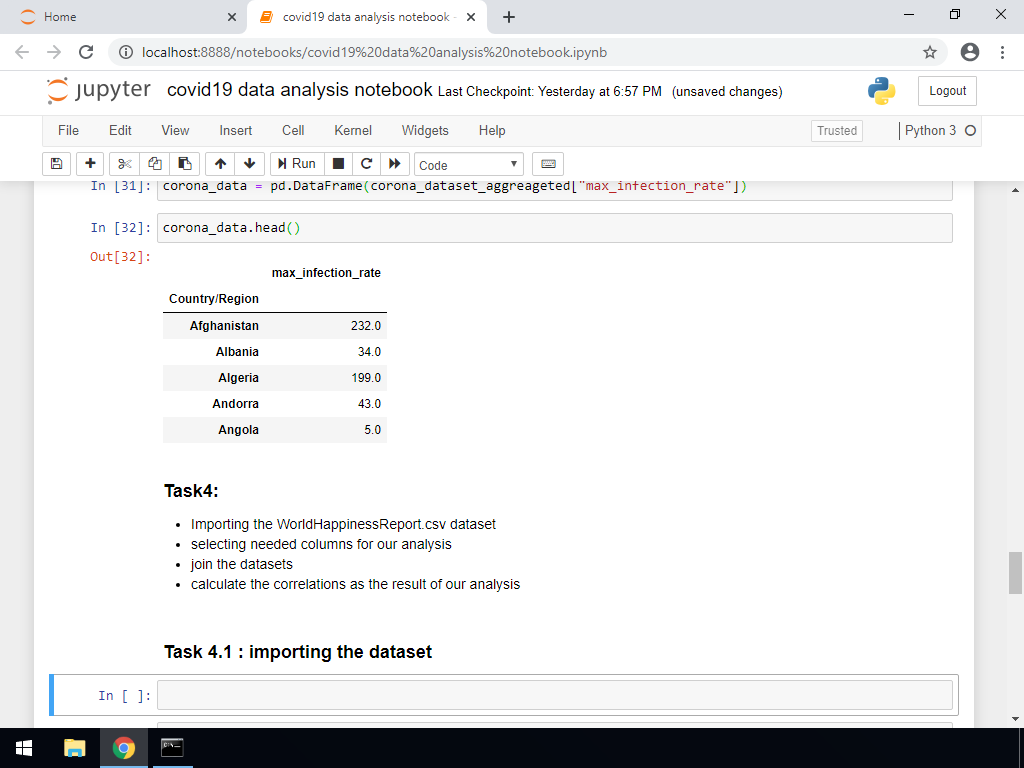The height and width of the screenshot is (768, 1024).
Task: Insert cell below with the plus icon
Action: [90, 164]
